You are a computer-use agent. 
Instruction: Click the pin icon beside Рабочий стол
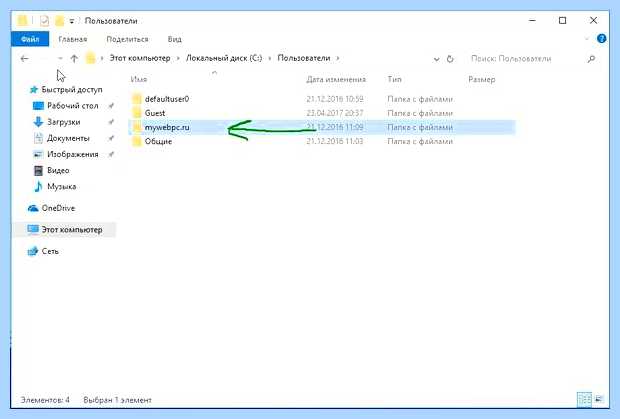point(111,106)
